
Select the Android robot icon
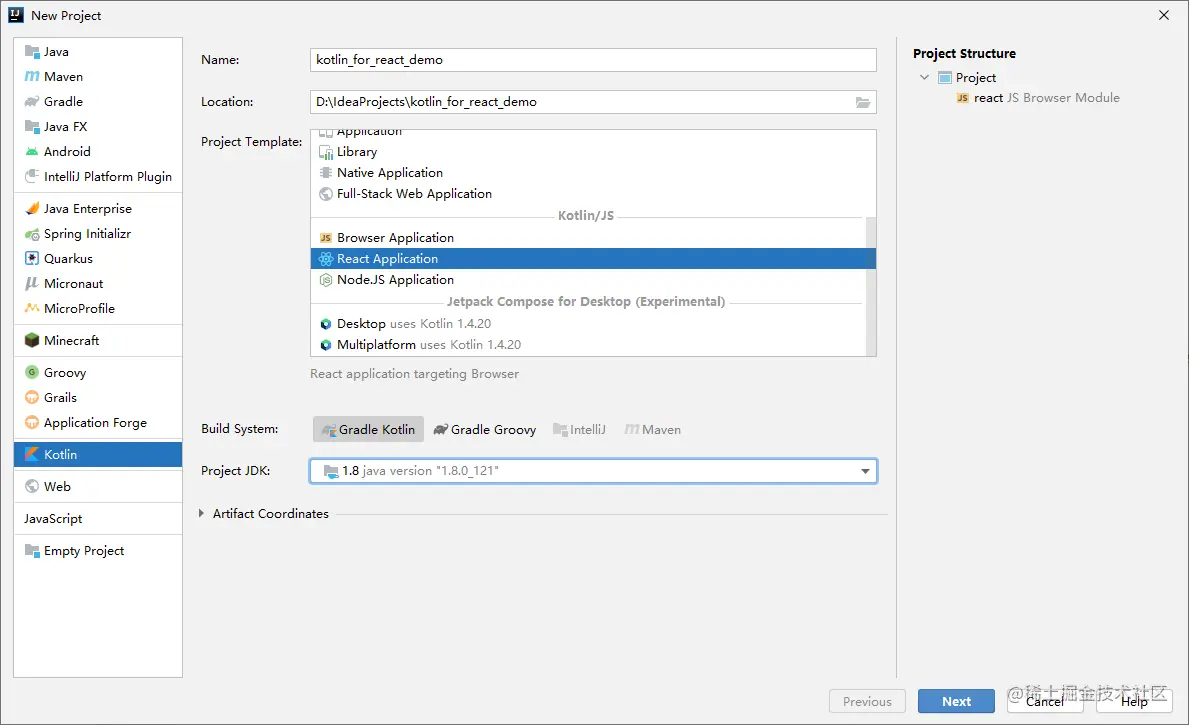[32, 152]
